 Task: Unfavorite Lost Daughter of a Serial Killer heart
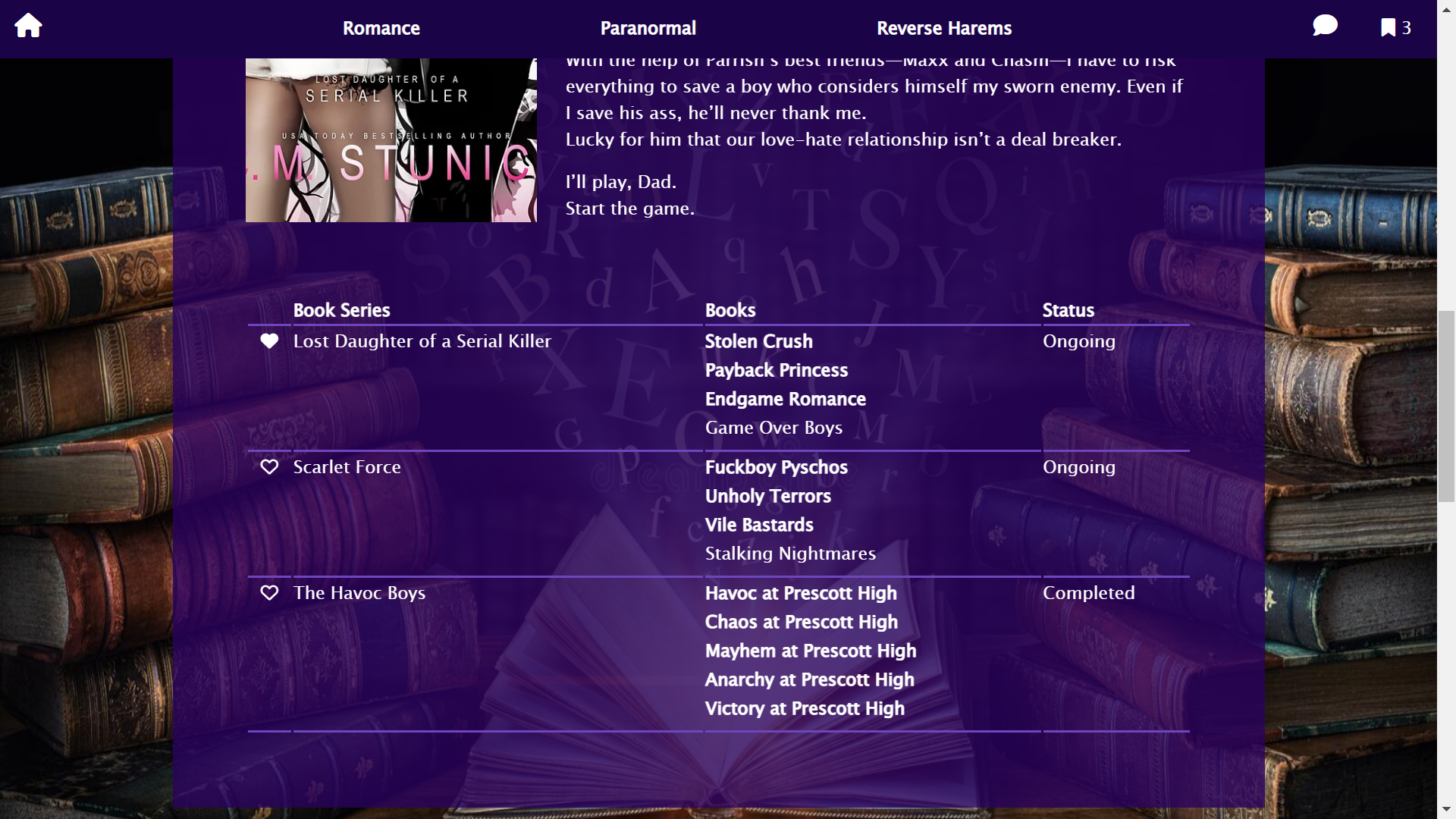click(269, 341)
